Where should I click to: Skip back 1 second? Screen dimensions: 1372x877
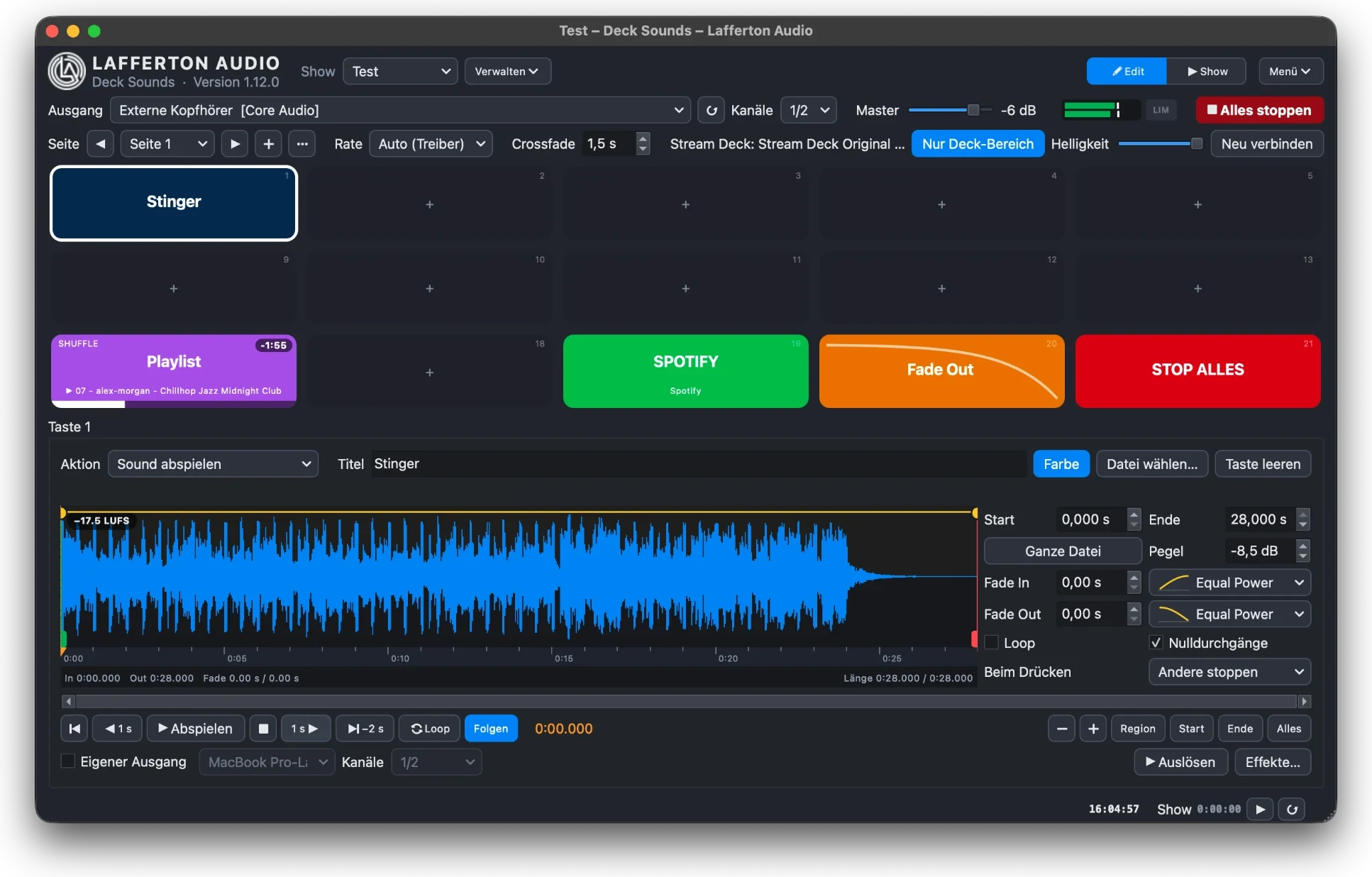pos(118,729)
